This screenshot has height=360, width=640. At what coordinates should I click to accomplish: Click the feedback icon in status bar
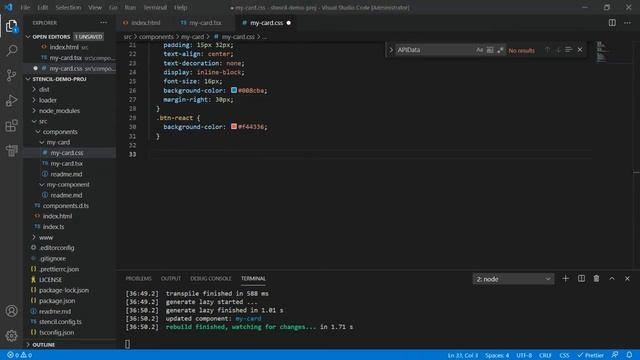[x=615, y=355]
